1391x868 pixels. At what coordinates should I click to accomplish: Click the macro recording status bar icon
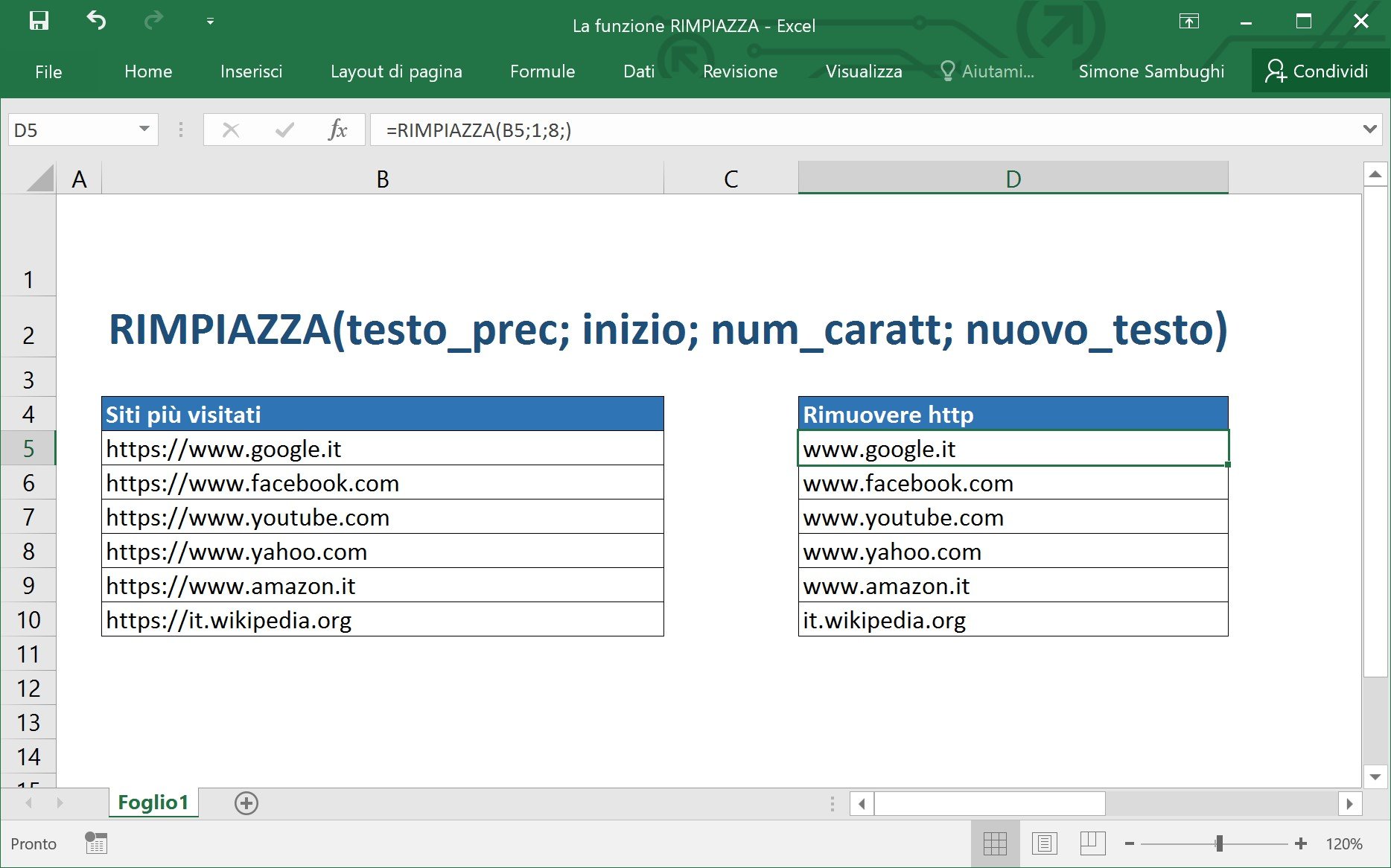(x=96, y=843)
